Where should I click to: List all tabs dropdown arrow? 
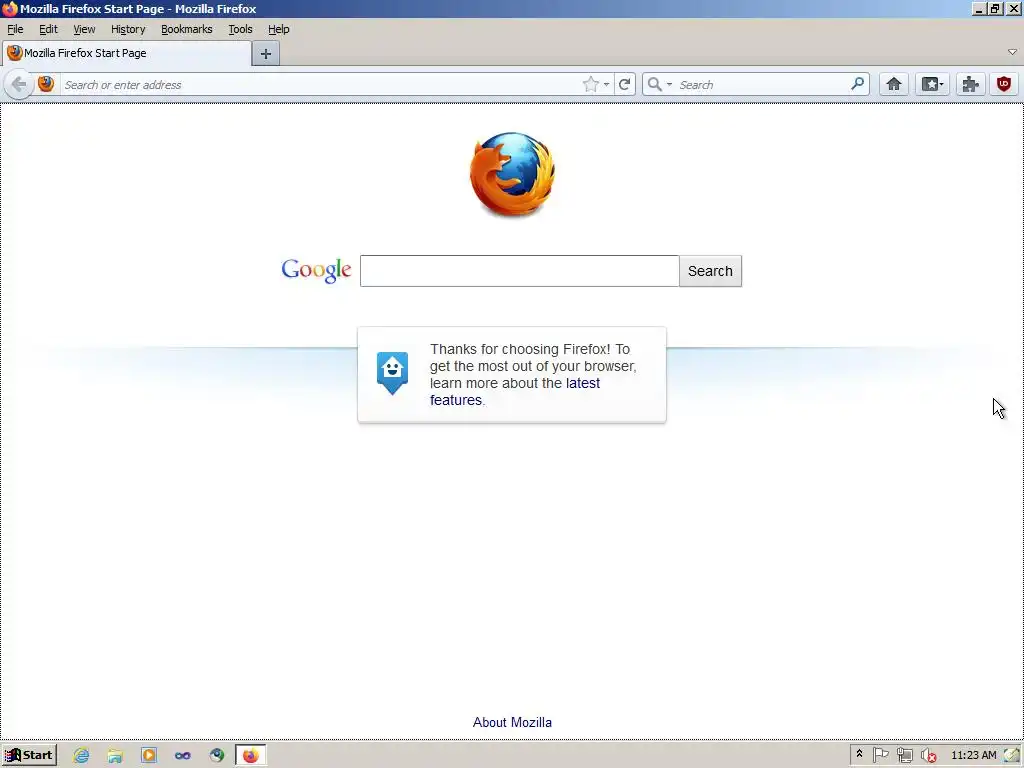tap(1012, 52)
